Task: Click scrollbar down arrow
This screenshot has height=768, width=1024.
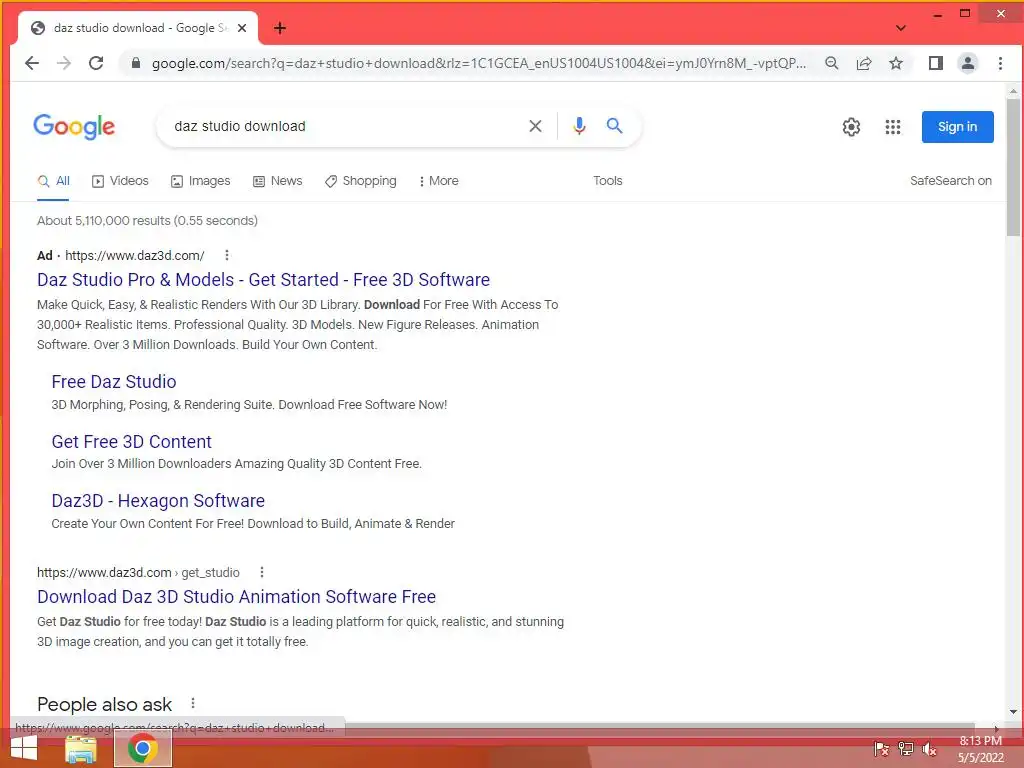Action: click(1013, 712)
